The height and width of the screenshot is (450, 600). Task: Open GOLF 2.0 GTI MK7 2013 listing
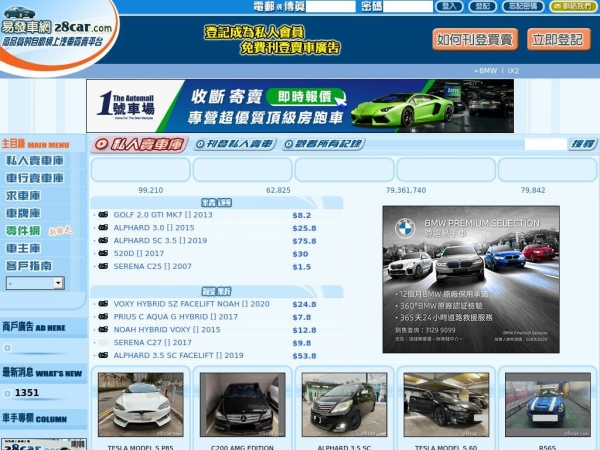click(x=163, y=215)
